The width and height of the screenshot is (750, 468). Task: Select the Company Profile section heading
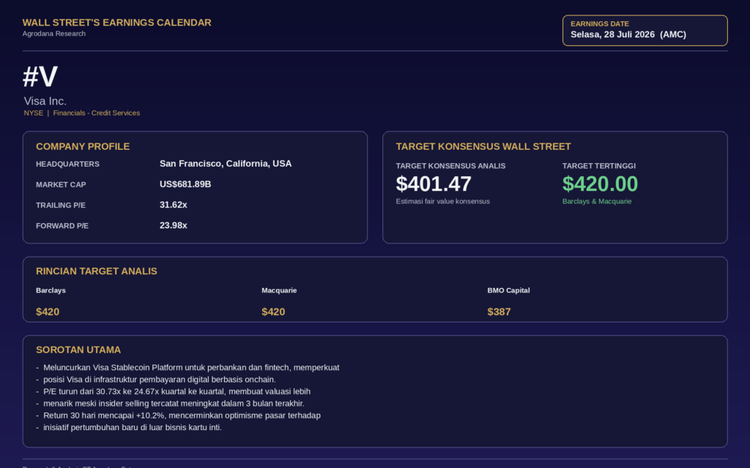83,146
